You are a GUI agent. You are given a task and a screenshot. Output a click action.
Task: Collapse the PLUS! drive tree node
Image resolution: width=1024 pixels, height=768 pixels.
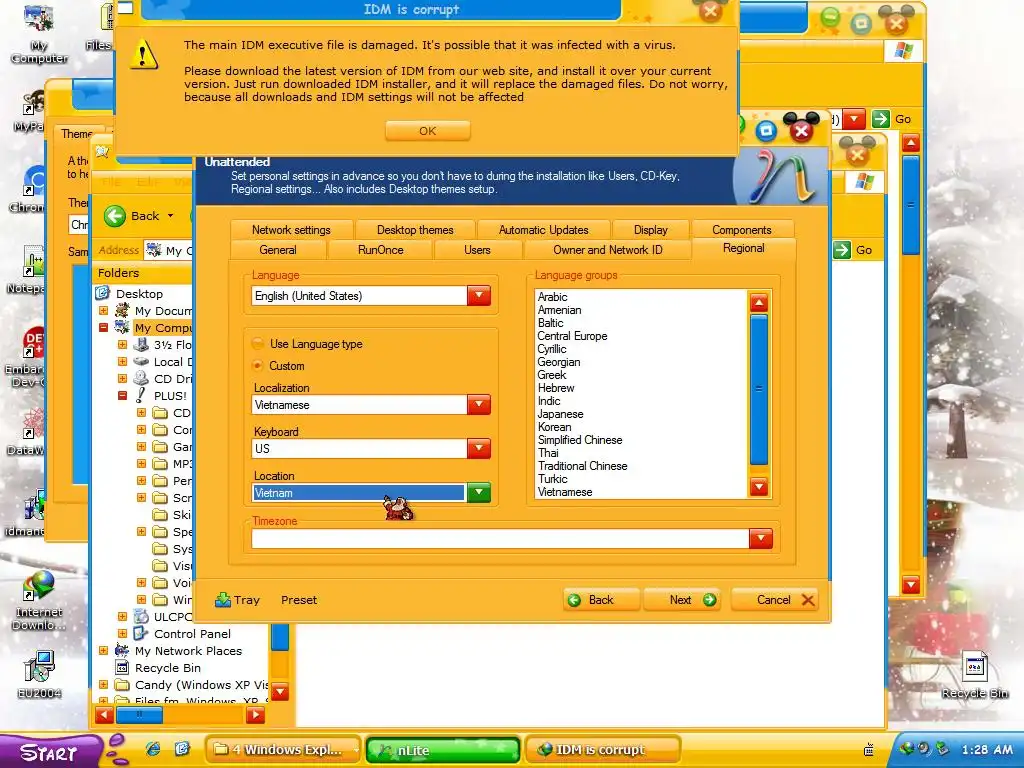coord(122,396)
